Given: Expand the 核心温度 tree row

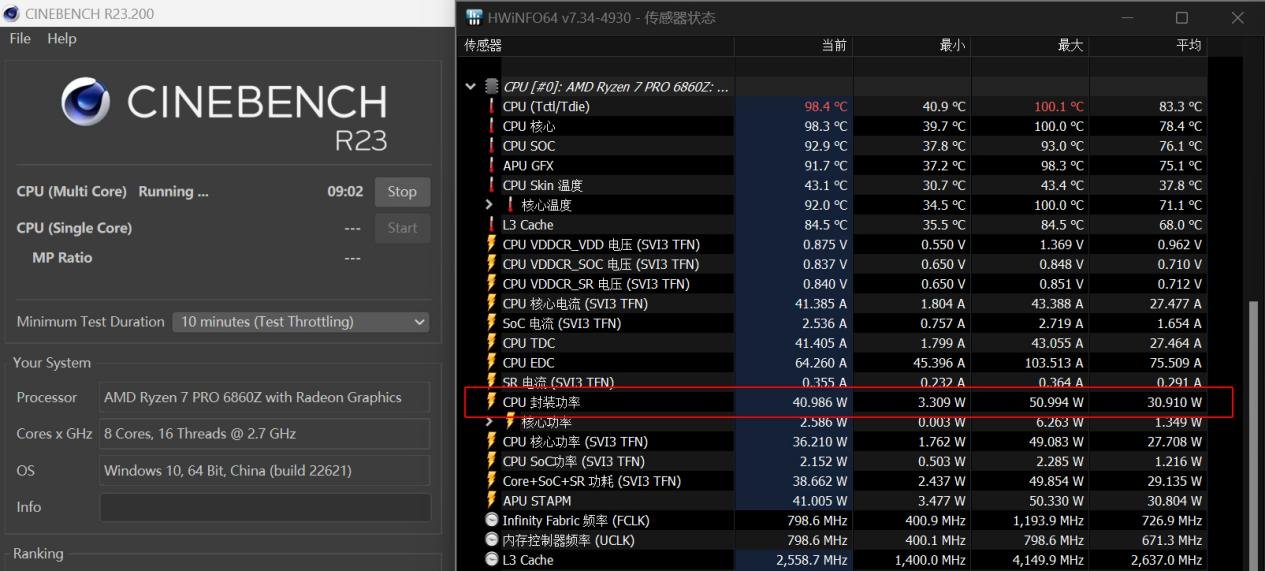Looking at the screenshot, I should click(489, 205).
